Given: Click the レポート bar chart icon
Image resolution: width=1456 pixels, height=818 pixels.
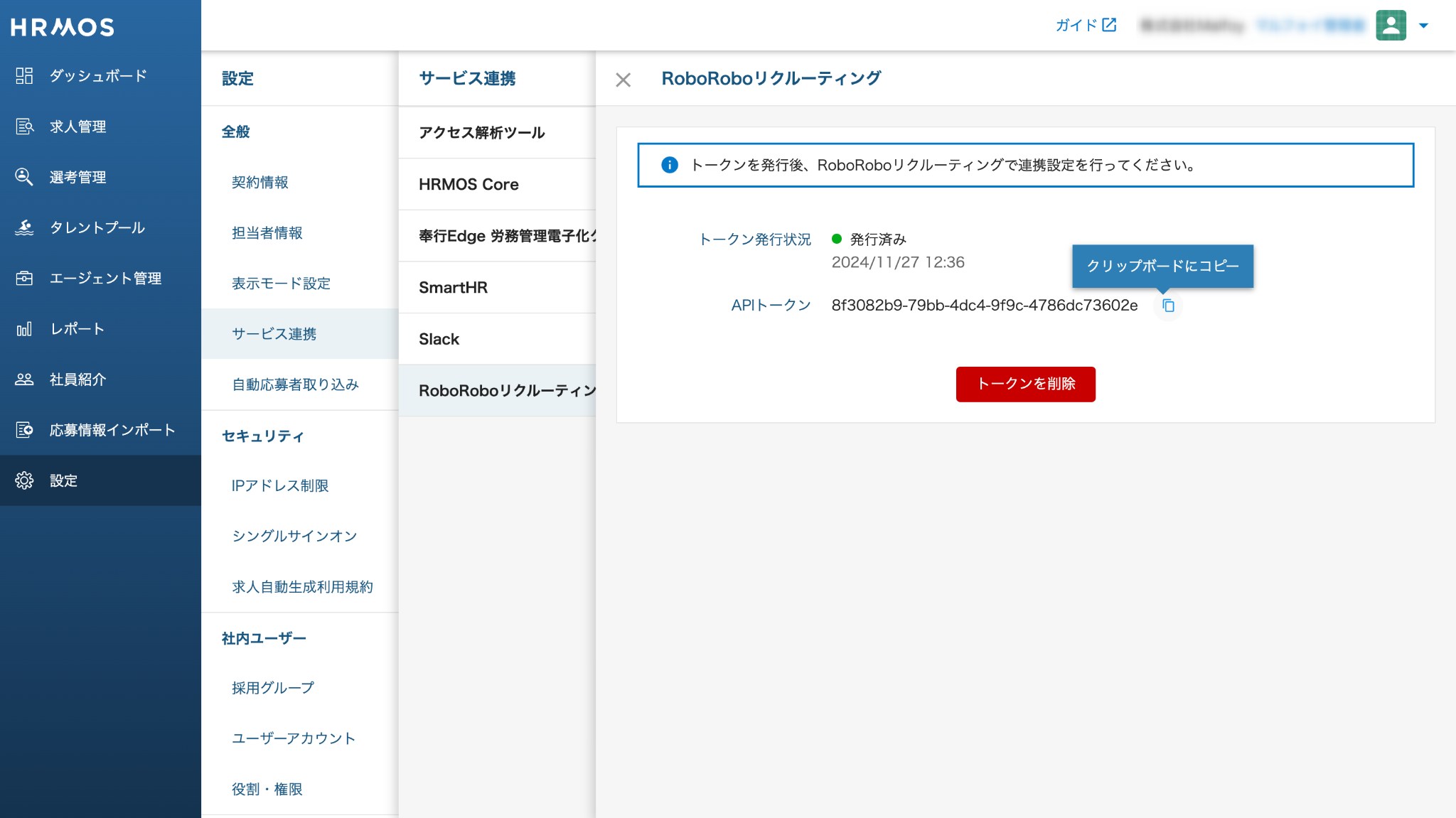Looking at the screenshot, I should coord(24,328).
